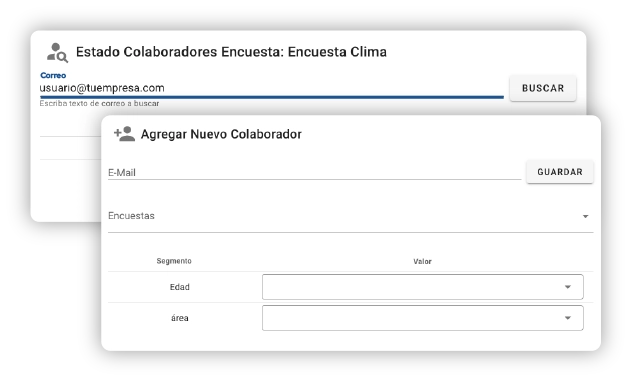Click the 'Correo' field label
The image size is (631, 381).
pos(53,75)
